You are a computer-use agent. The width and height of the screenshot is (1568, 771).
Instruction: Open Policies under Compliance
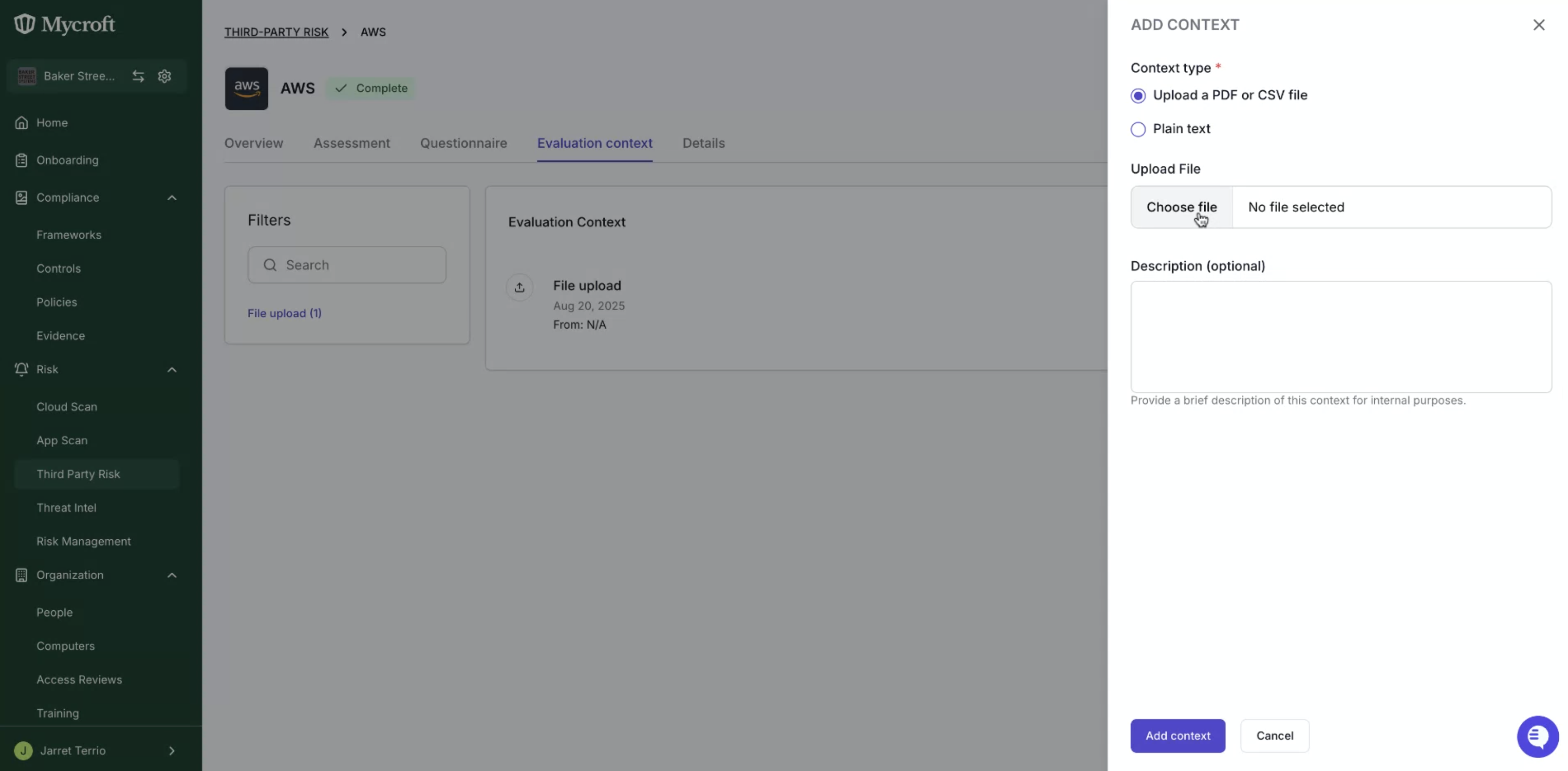click(56, 302)
